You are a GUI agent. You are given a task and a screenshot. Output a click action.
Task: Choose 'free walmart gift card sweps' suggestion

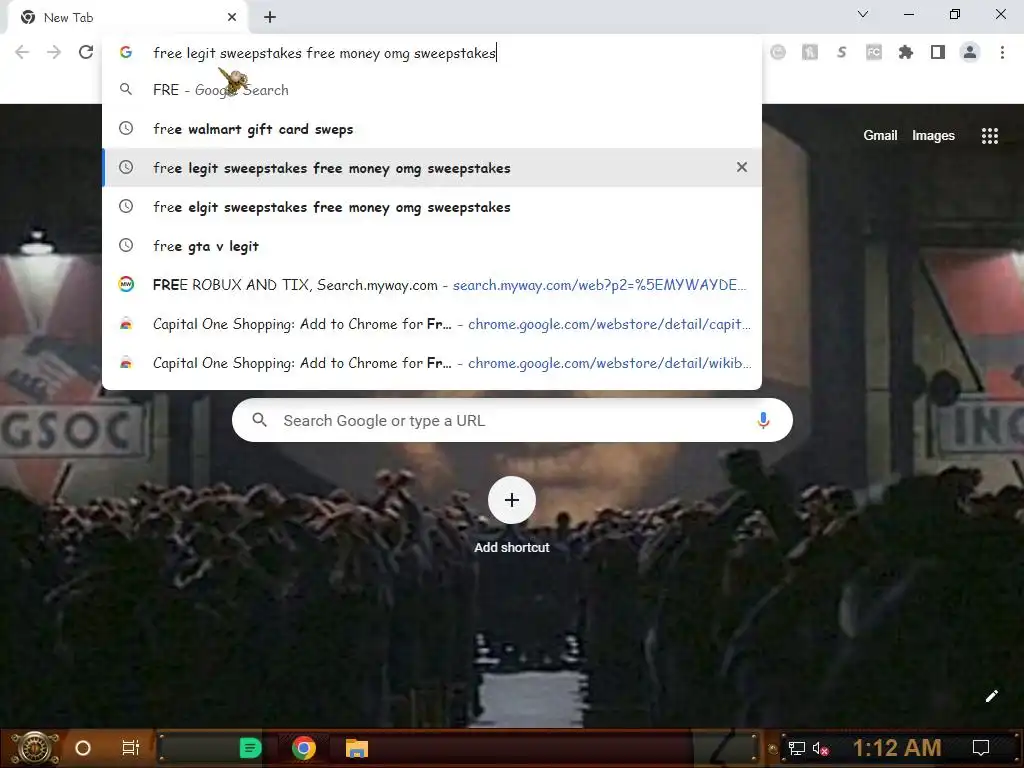(x=432, y=129)
